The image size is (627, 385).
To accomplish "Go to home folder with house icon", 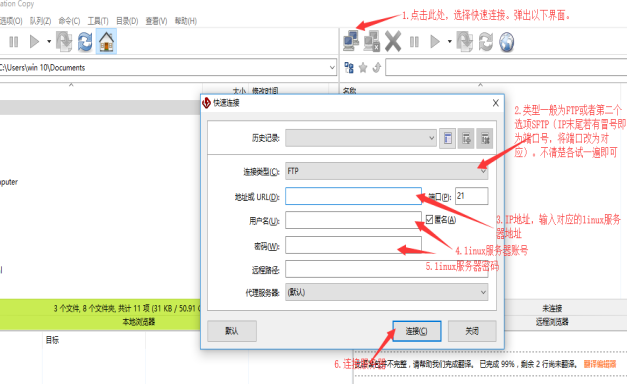I will (x=106, y=41).
